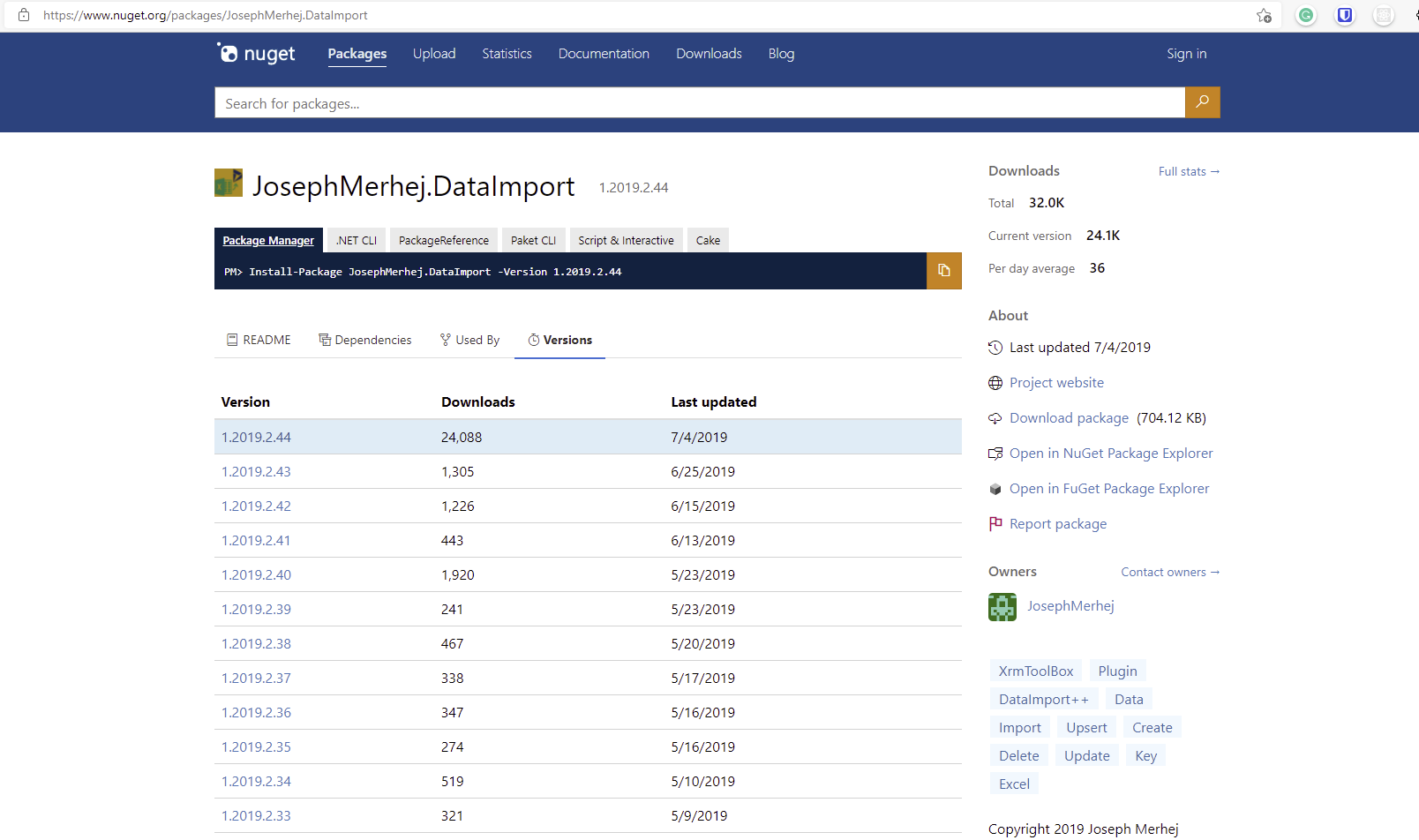Image resolution: width=1419 pixels, height=840 pixels.
Task: Click the globe icon next to Project website
Action: (995, 382)
